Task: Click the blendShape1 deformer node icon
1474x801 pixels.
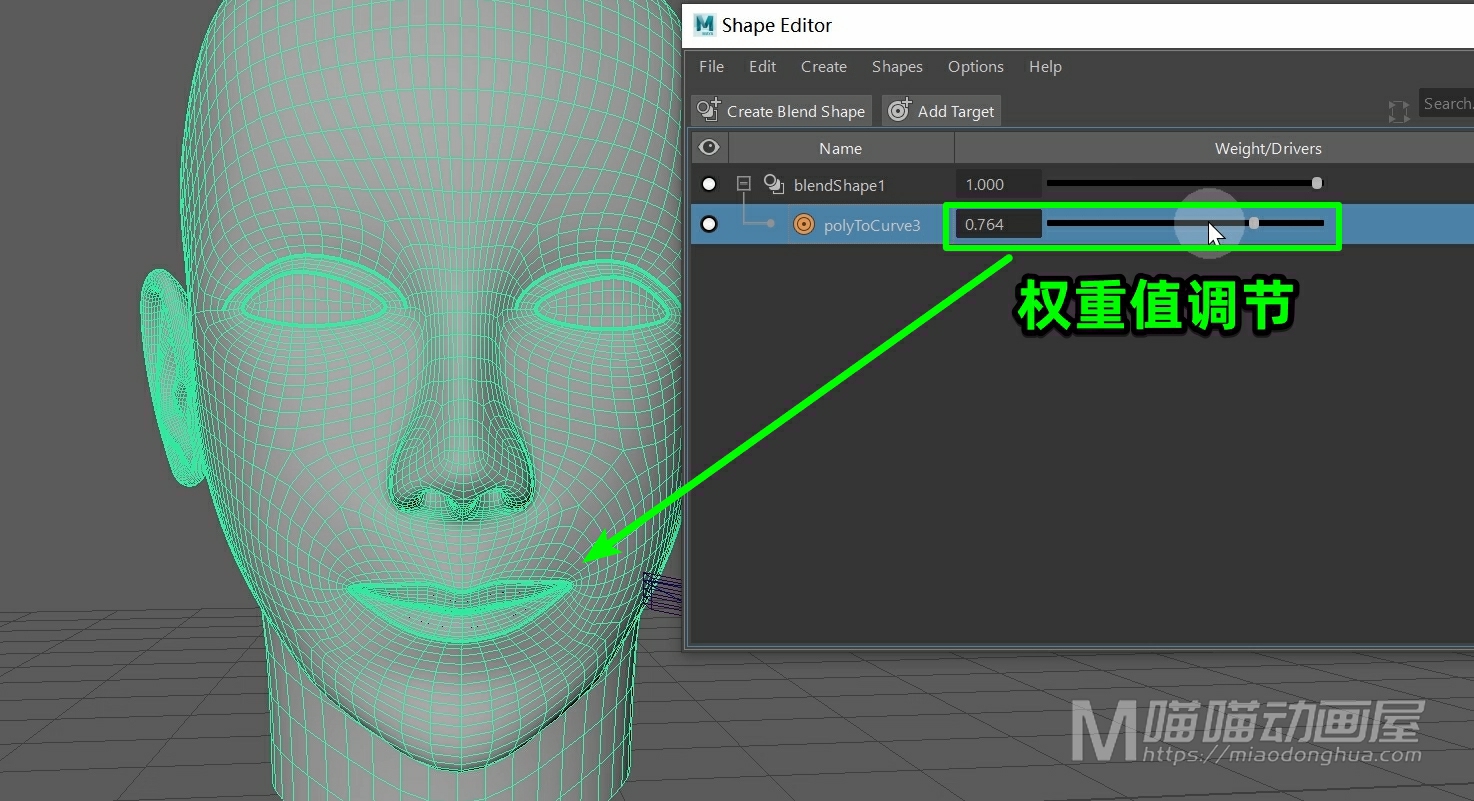Action: (x=773, y=184)
